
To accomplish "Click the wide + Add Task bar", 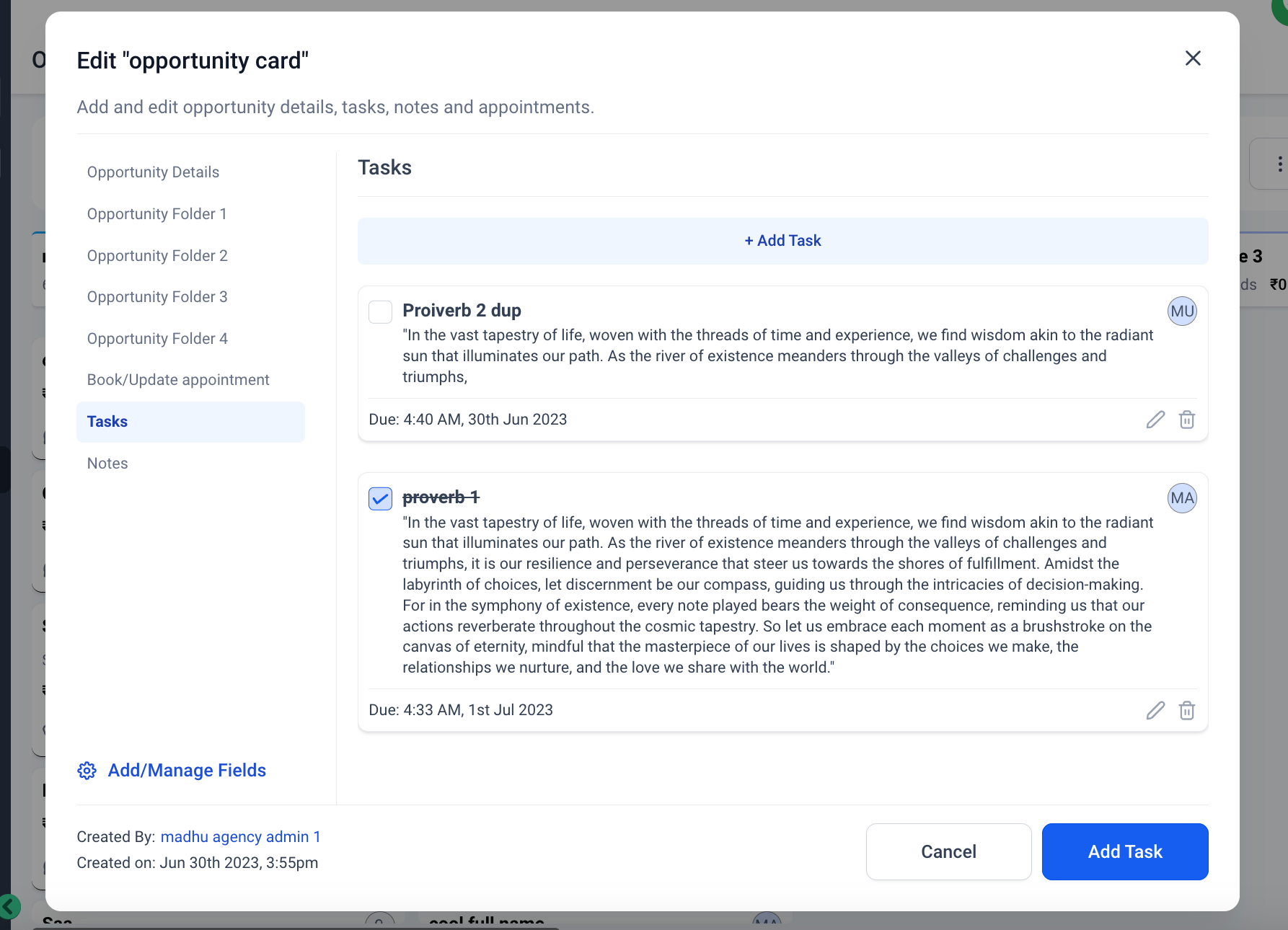I will coord(782,241).
